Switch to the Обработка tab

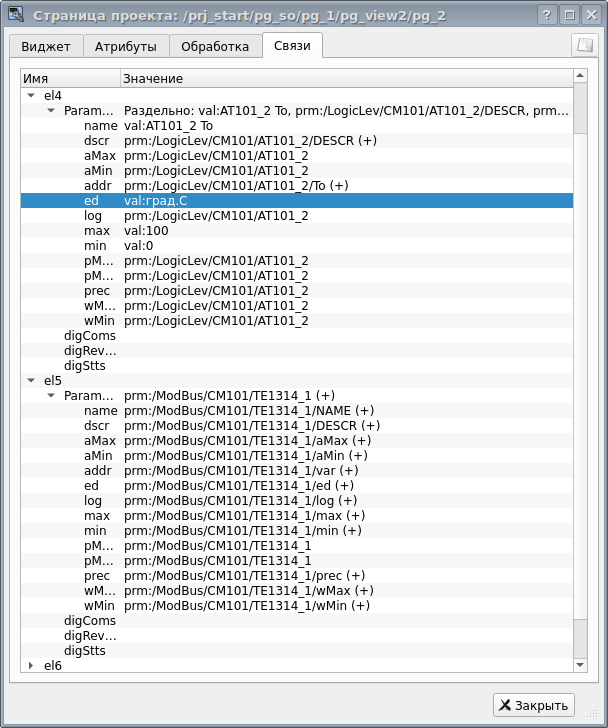[x=215, y=47]
